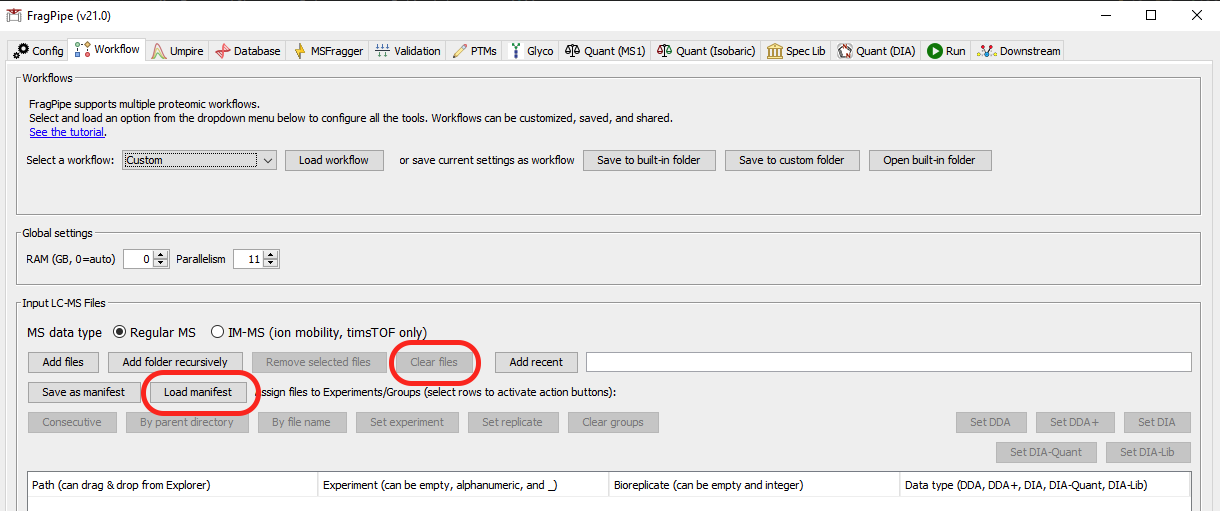Click the Set DIA-Quant button
This screenshot has width=1220, height=511.
click(1046, 452)
